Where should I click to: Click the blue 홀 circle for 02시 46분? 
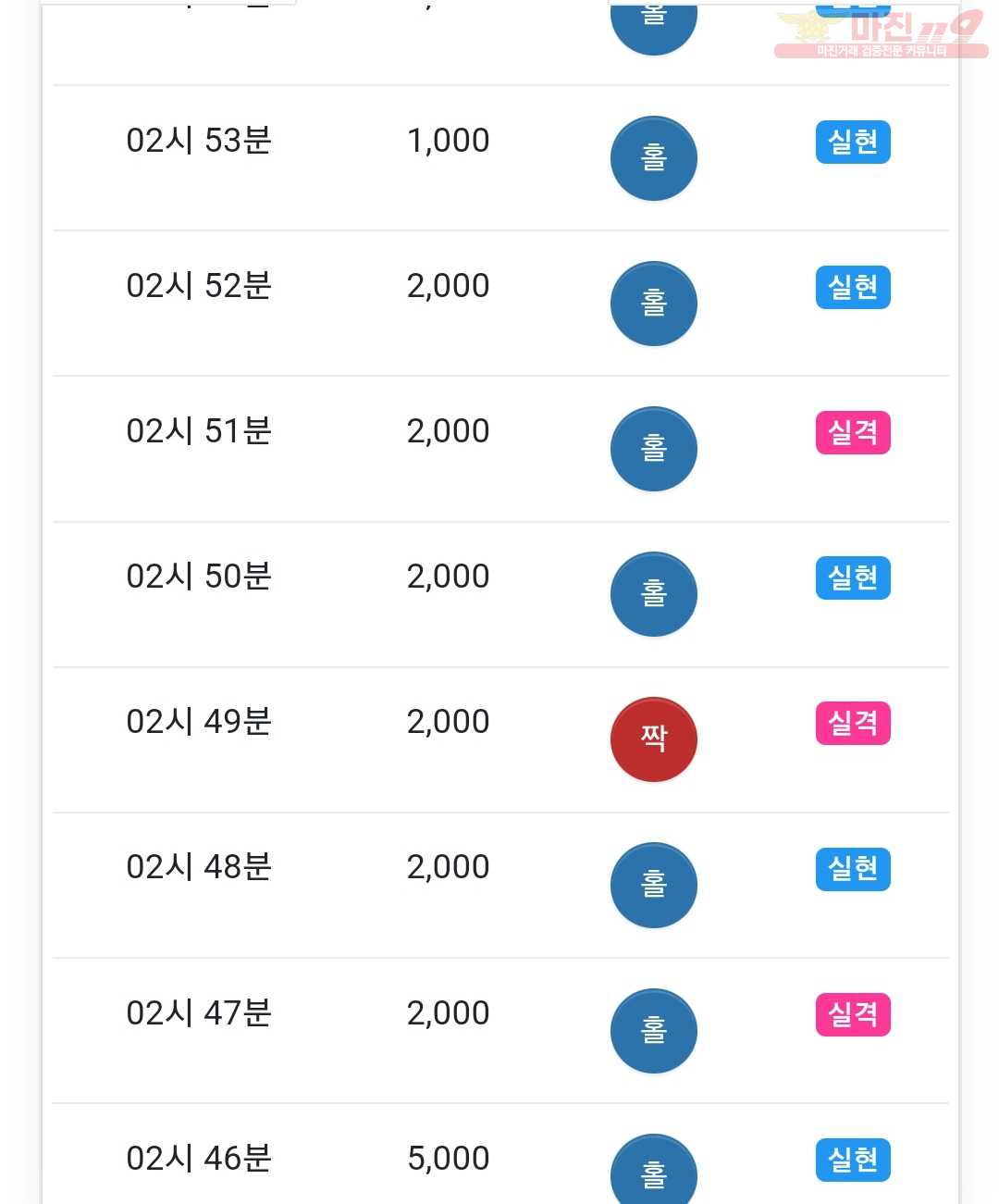pos(653,1169)
